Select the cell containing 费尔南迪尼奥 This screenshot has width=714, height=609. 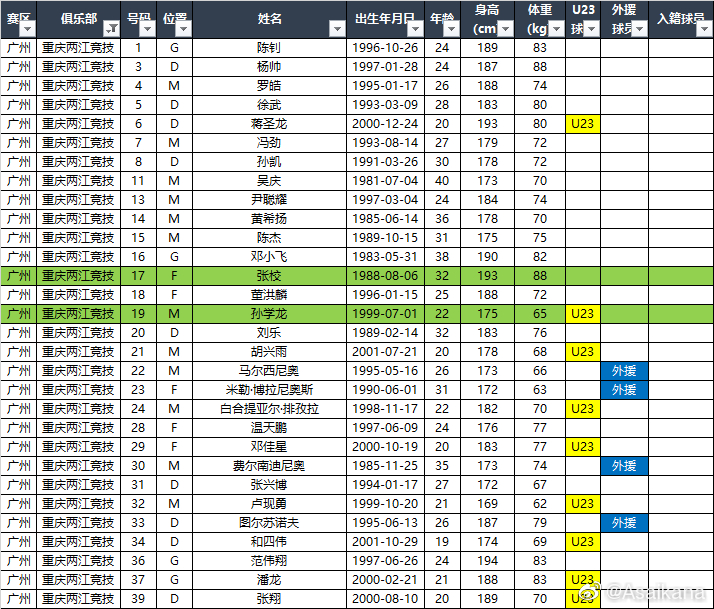tap(269, 466)
